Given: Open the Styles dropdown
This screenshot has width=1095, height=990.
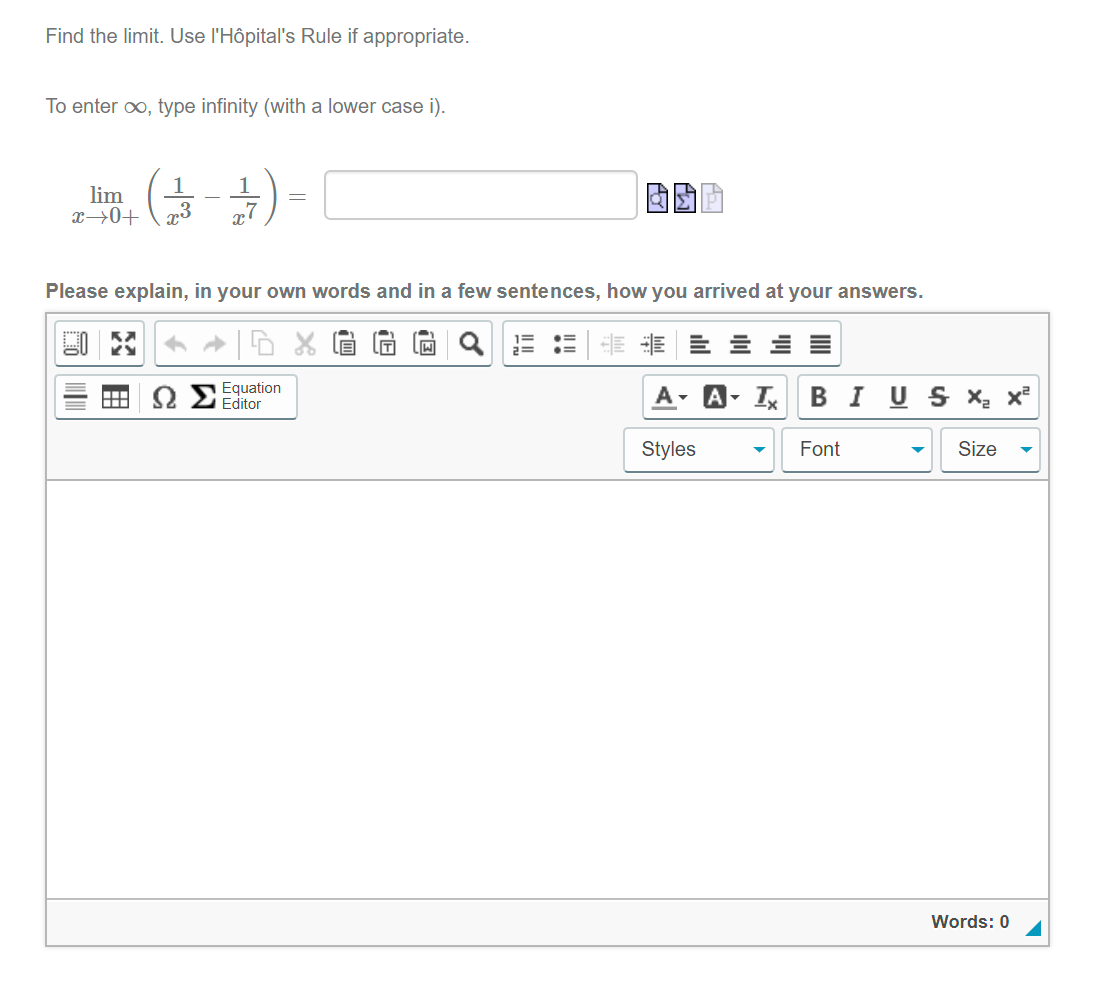Looking at the screenshot, I should tap(699, 449).
